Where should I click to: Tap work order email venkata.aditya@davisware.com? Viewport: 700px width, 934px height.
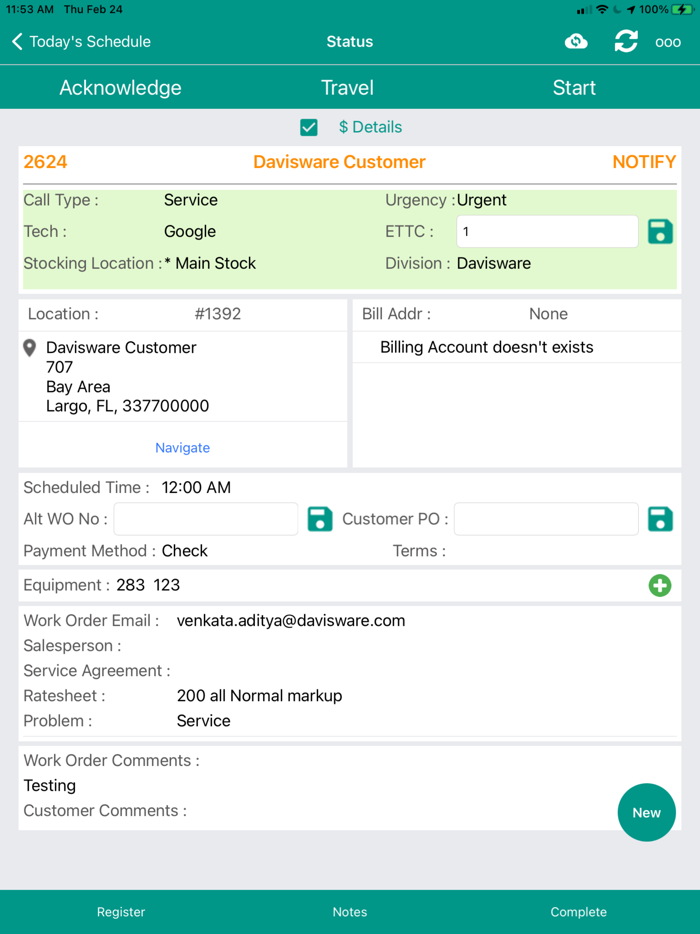pos(291,621)
